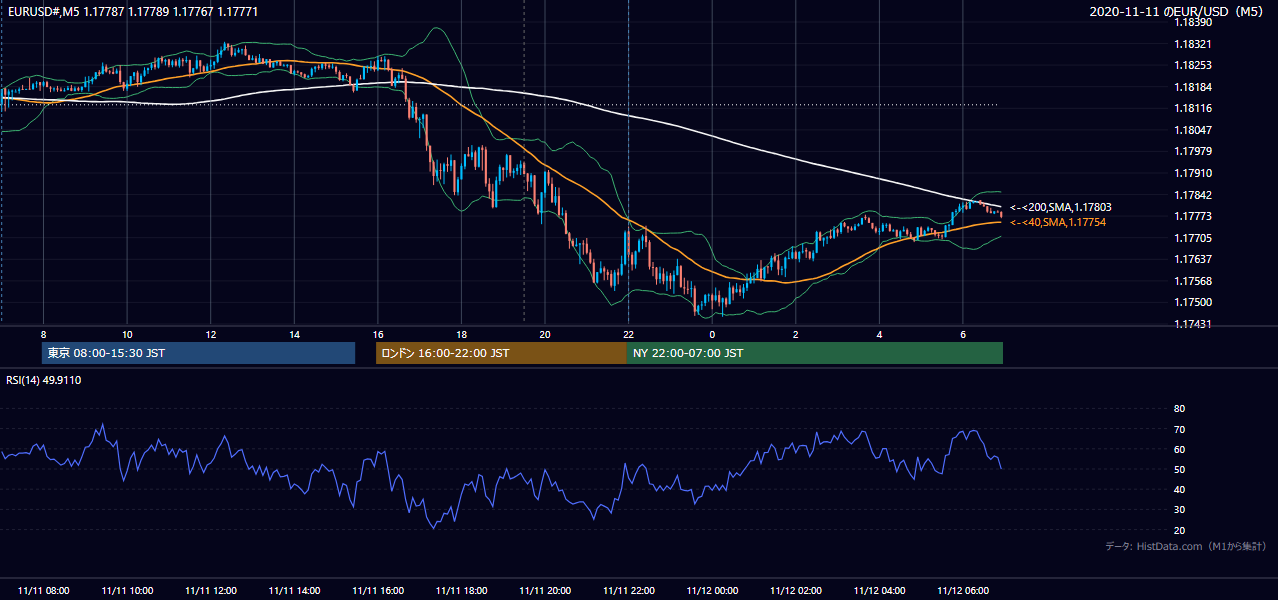Click price axis value 1.17910

[1194, 173]
